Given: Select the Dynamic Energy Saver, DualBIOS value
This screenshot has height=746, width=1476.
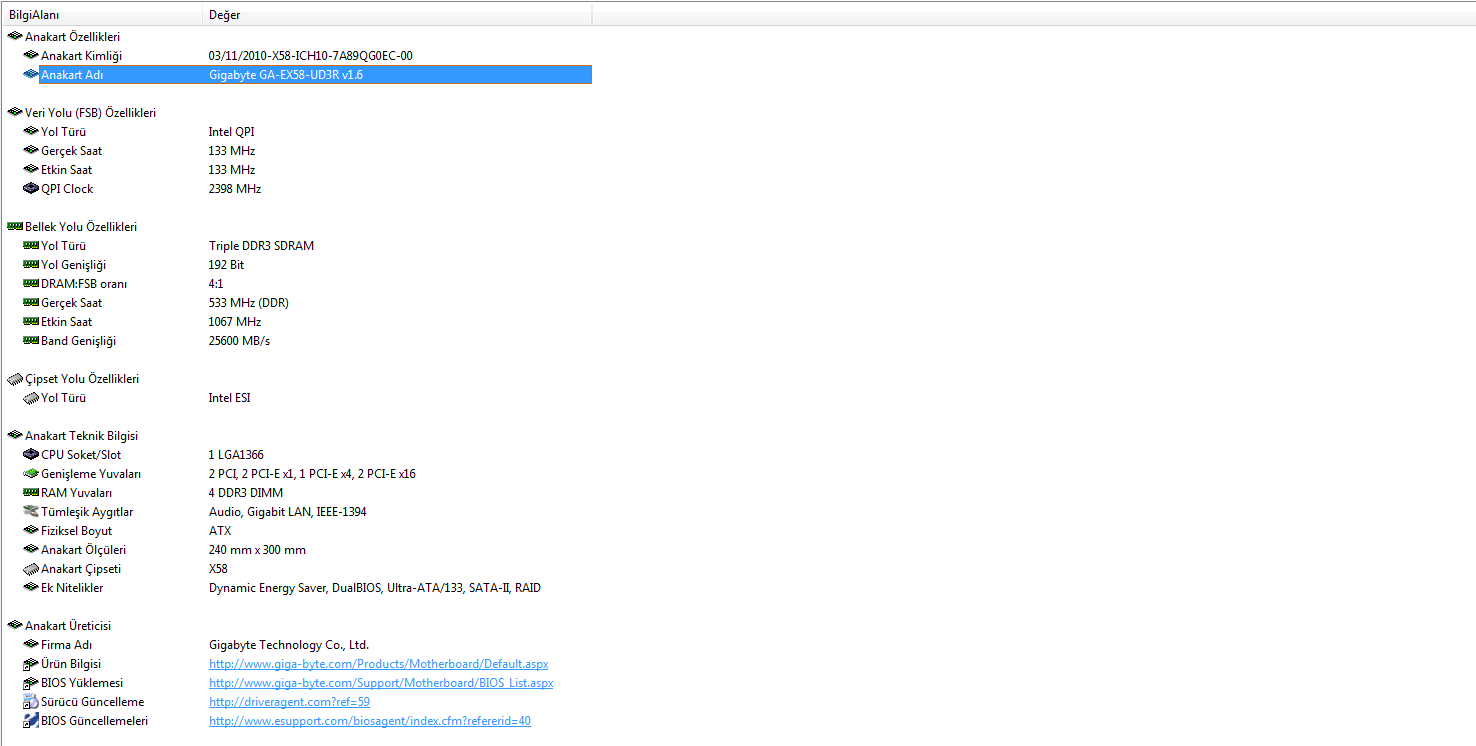Looking at the screenshot, I should (x=375, y=588).
